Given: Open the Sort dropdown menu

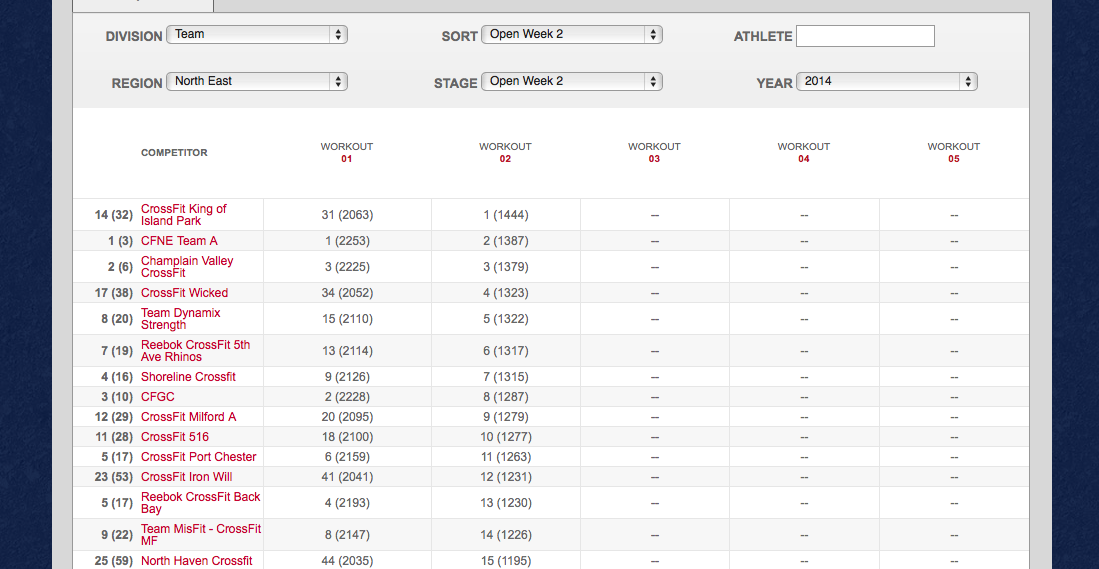Looking at the screenshot, I should pos(572,34).
